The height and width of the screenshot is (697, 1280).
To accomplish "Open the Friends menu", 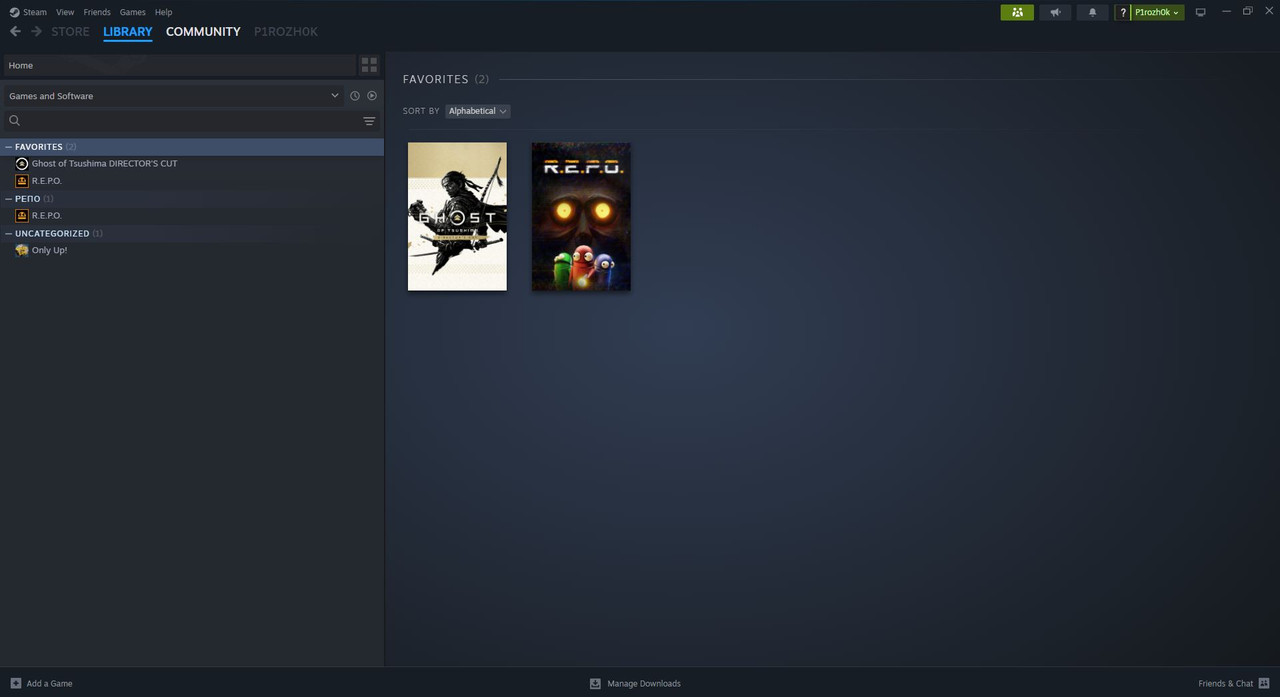I will pyautogui.click(x=97, y=12).
